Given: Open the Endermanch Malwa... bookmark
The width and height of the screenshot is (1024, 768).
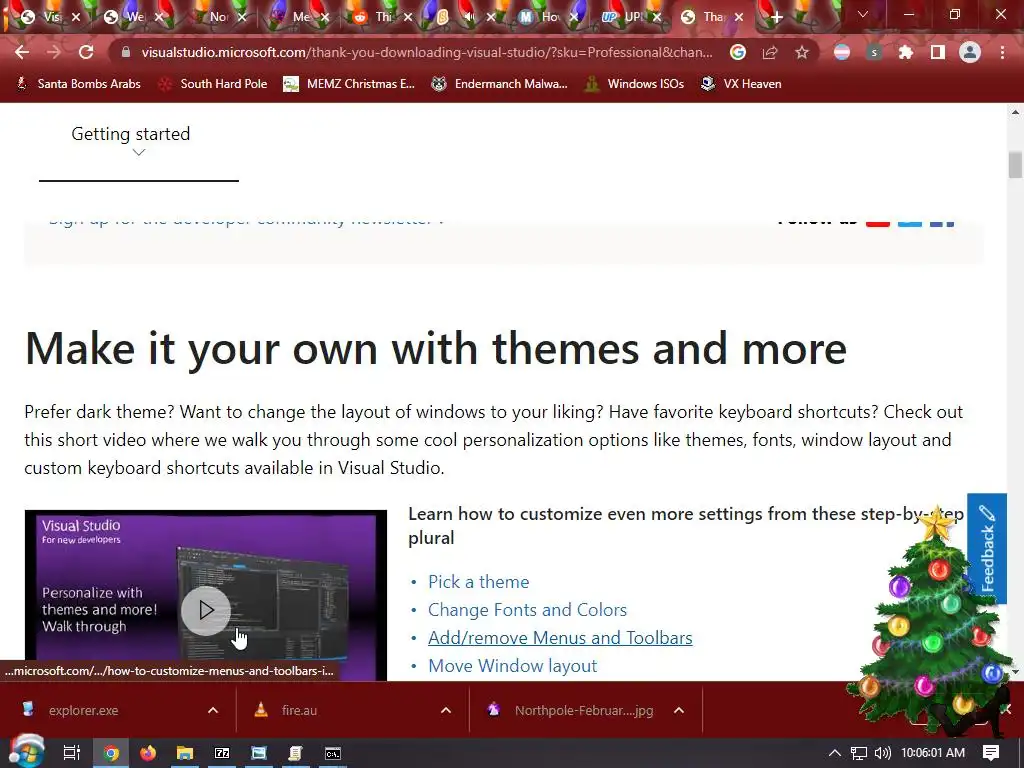Looking at the screenshot, I should (499, 84).
